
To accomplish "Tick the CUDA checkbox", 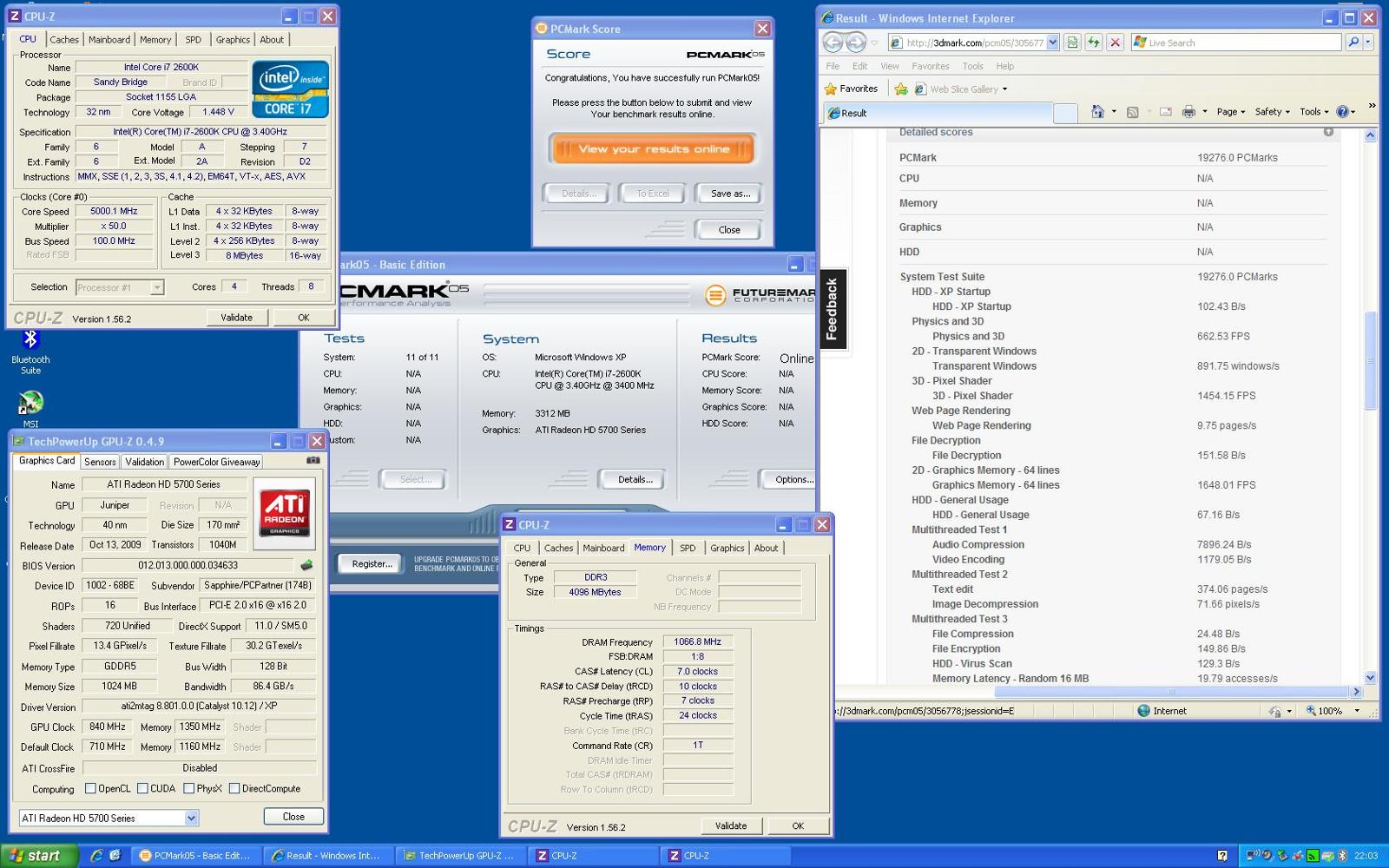I will [x=142, y=789].
